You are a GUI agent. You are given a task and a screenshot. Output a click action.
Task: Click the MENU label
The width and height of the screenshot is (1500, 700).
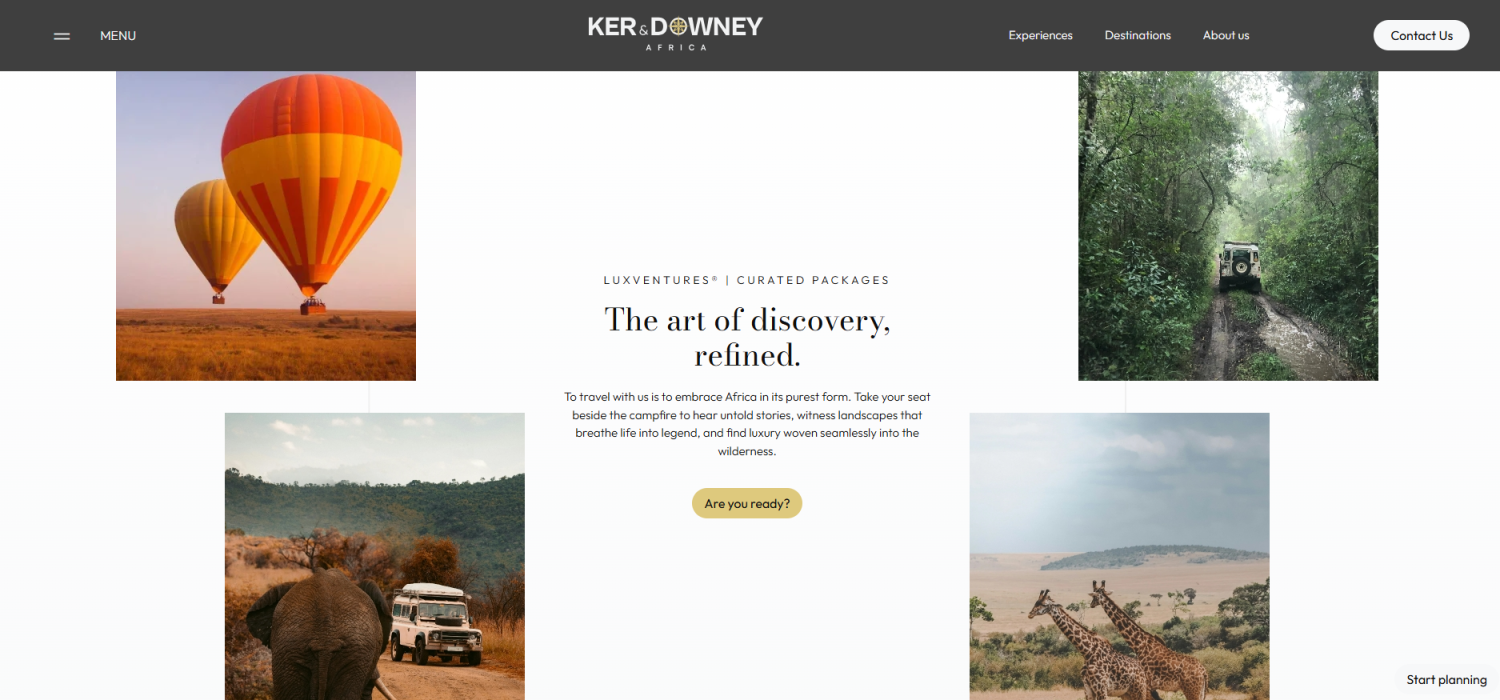[x=118, y=36]
